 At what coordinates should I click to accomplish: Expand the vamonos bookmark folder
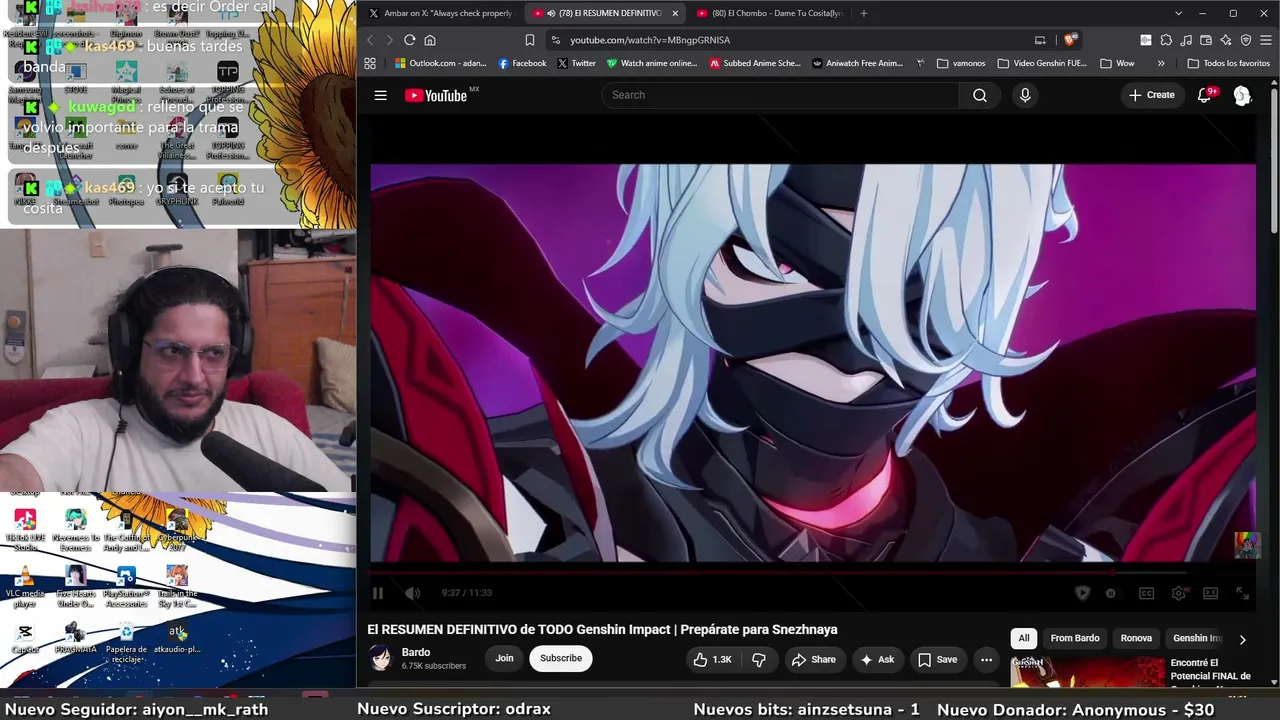click(x=961, y=63)
